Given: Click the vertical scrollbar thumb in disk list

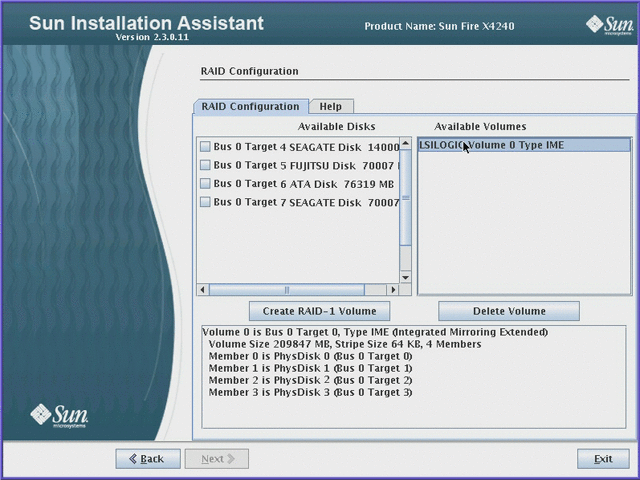Looking at the screenshot, I should click(405, 198).
